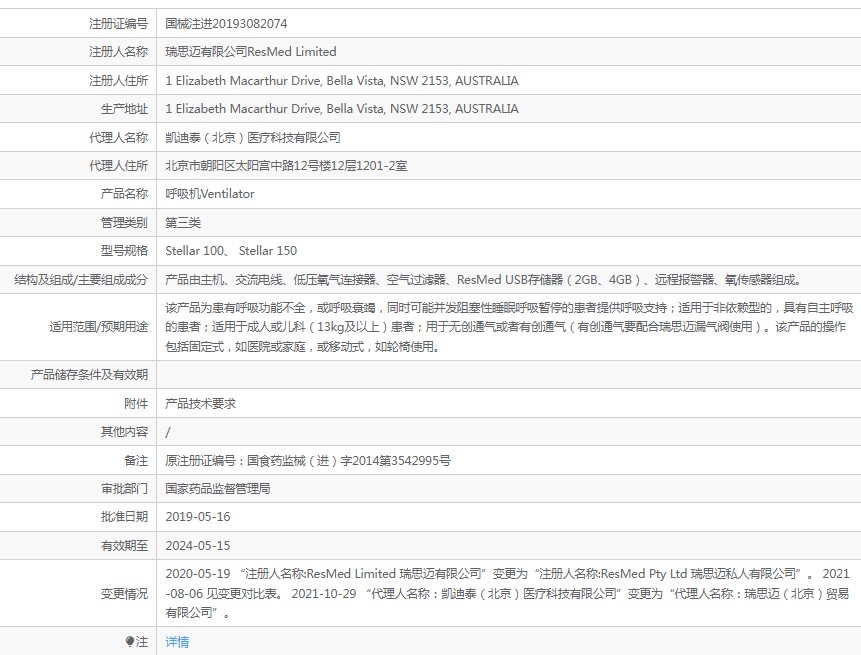Click the 适用范围/预期用途 description paragraph
Screen dimensions: 861x655
tap(509, 327)
